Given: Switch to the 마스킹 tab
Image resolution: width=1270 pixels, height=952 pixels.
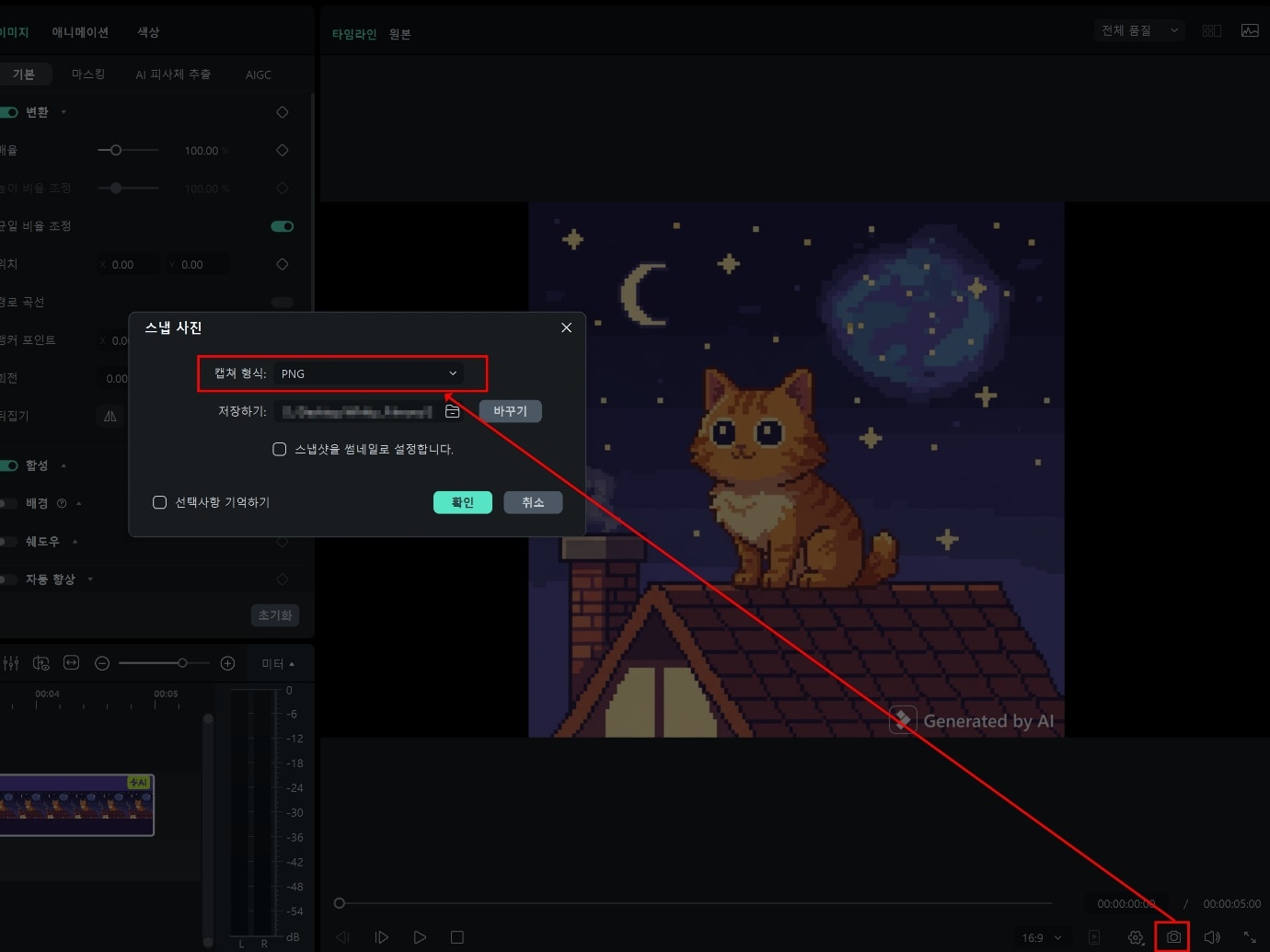Looking at the screenshot, I should (x=88, y=75).
